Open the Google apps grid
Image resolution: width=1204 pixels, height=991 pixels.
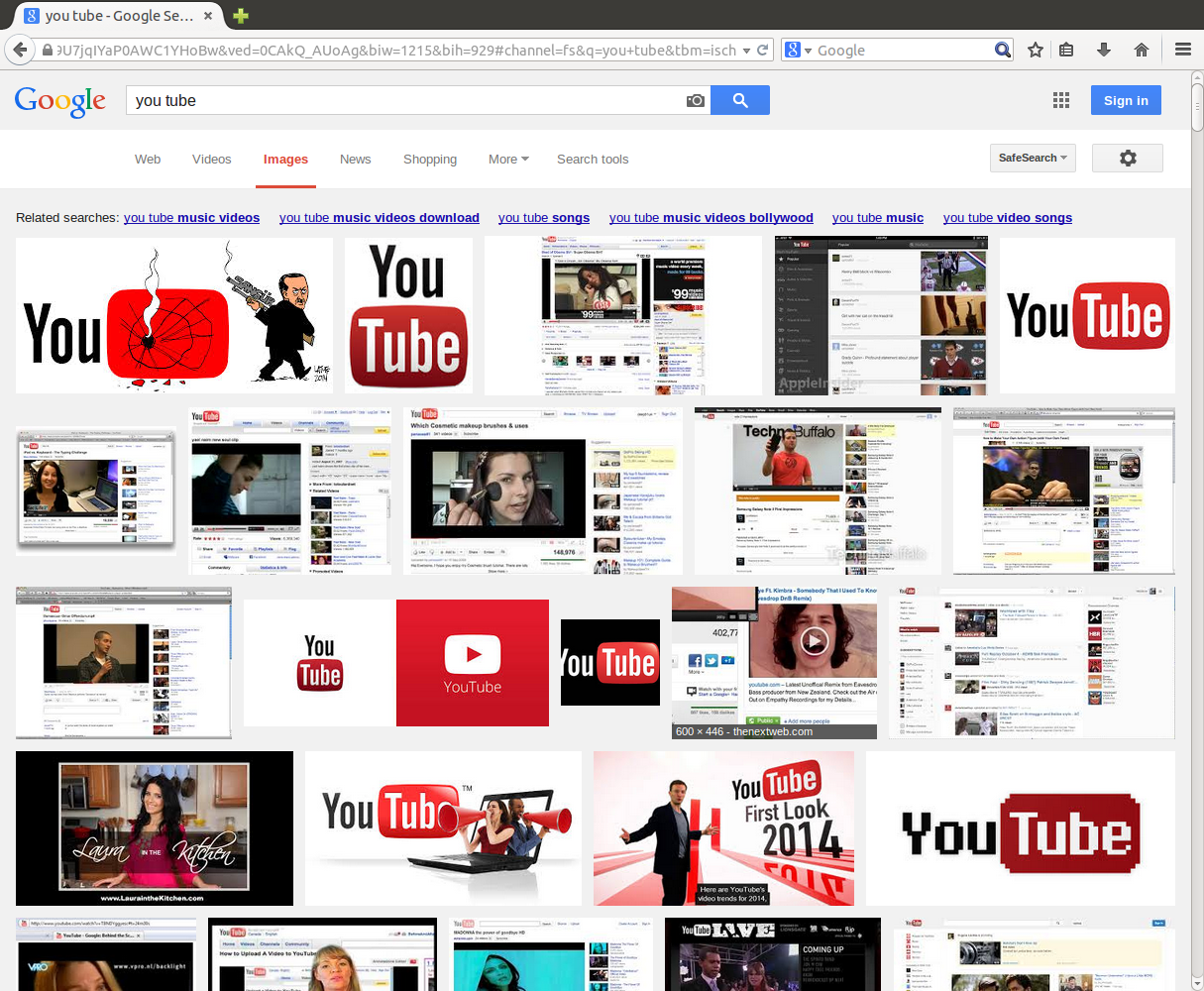click(x=1061, y=100)
